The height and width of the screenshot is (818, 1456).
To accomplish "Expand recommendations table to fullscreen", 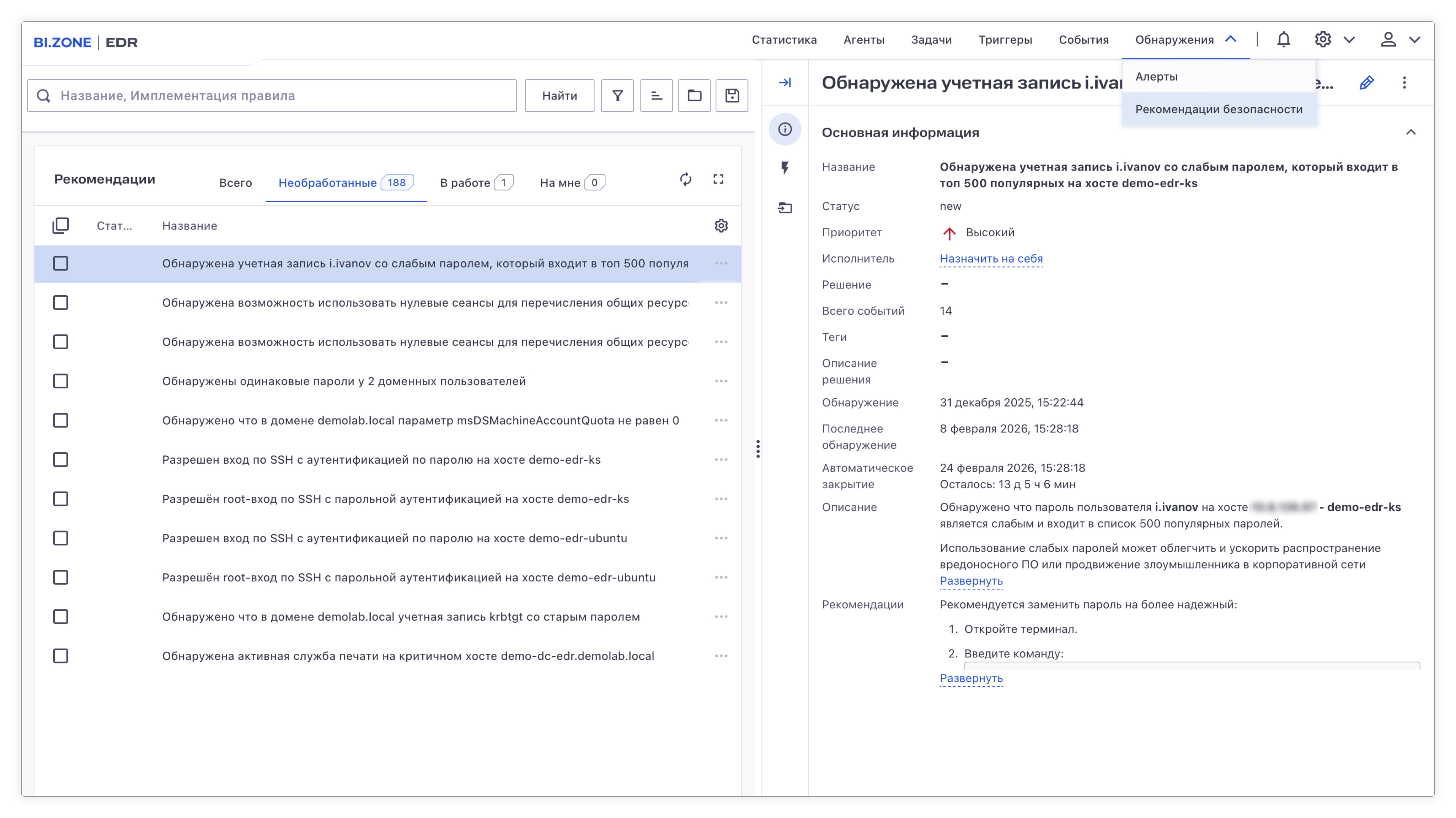I will point(718,180).
